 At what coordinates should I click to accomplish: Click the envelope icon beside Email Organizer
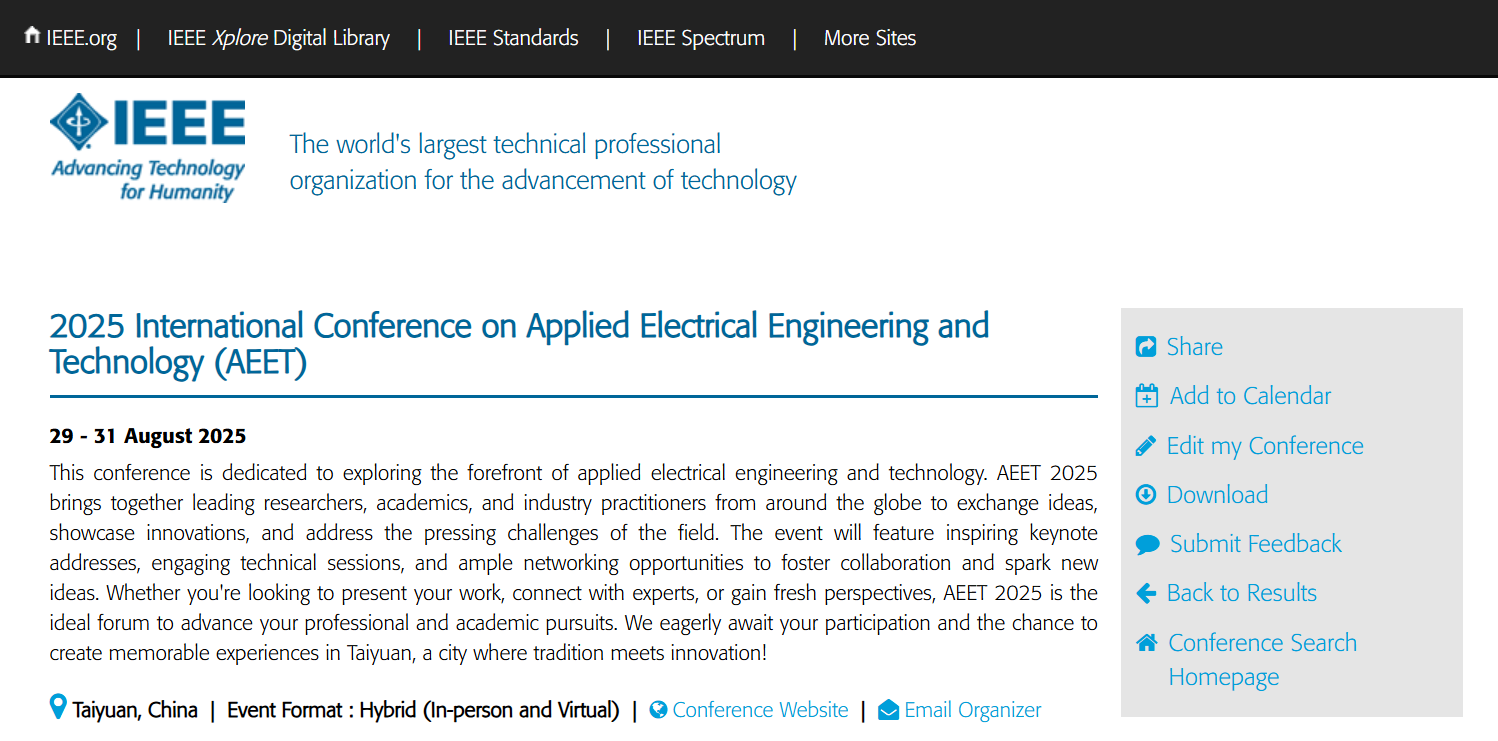pyautogui.click(x=888, y=709)
